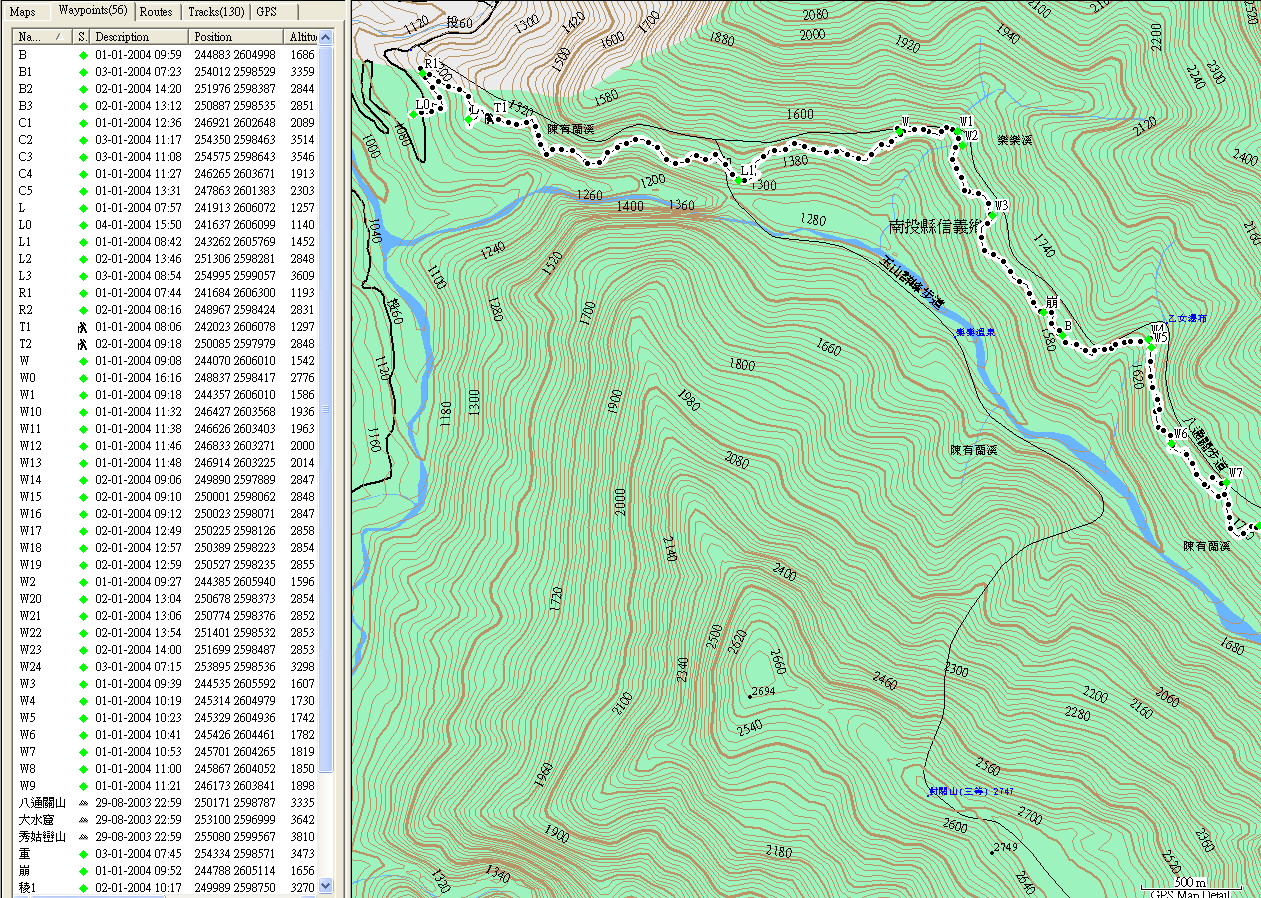Select waypoint W9 by its name
The width and height of the screenshot is (1261, 898).
coord(27,786)
